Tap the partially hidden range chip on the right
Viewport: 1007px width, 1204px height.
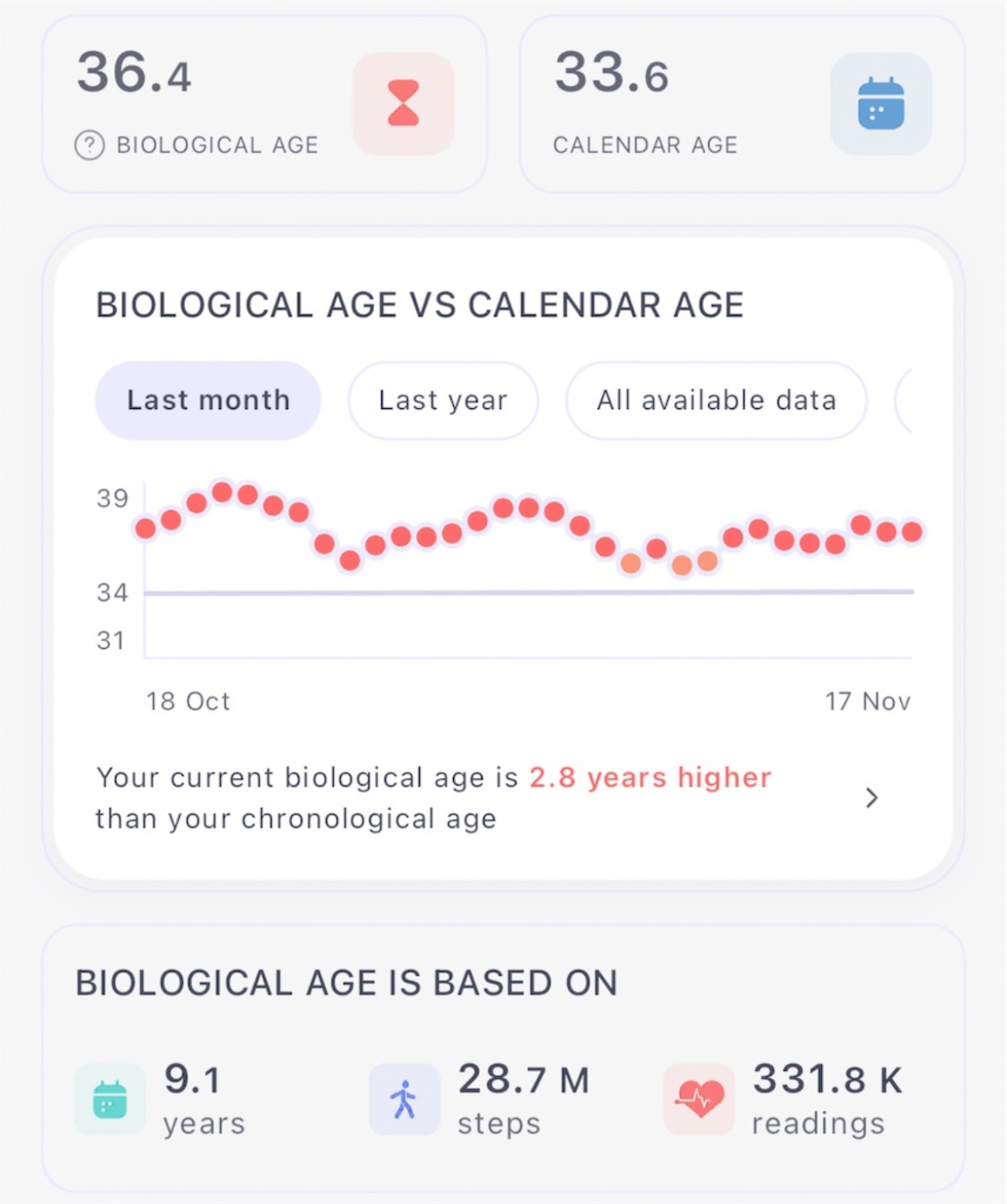(x=905, y=400)
